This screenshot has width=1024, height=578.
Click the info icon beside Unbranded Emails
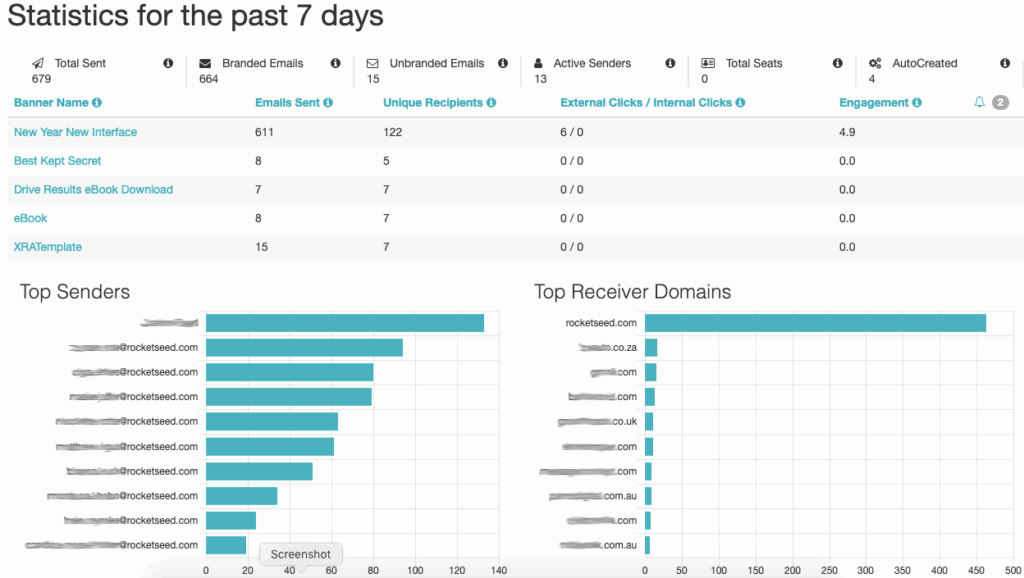coord(503,63)
